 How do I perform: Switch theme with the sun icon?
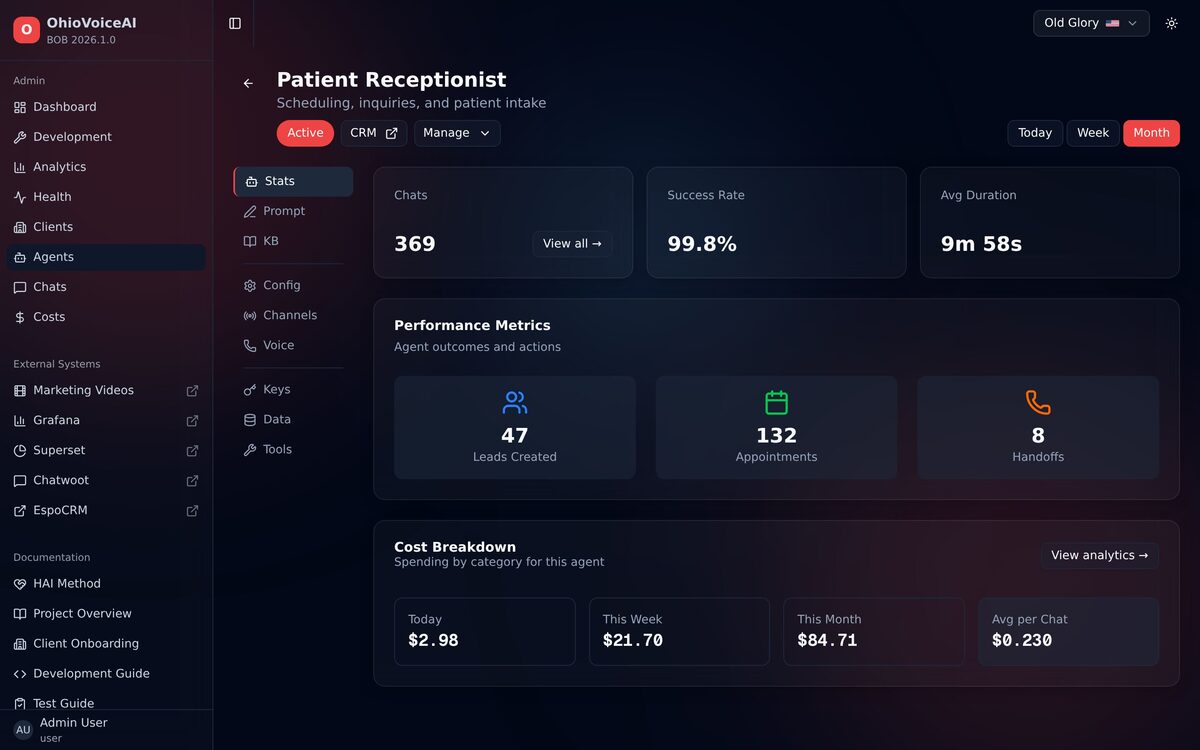coord(1171,23)
